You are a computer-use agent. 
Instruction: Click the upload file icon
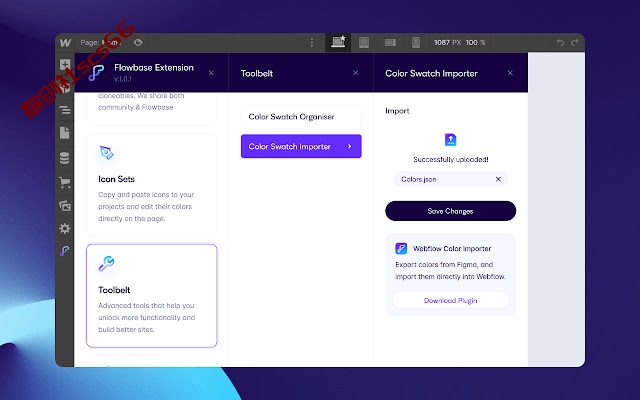pos(450,140)
